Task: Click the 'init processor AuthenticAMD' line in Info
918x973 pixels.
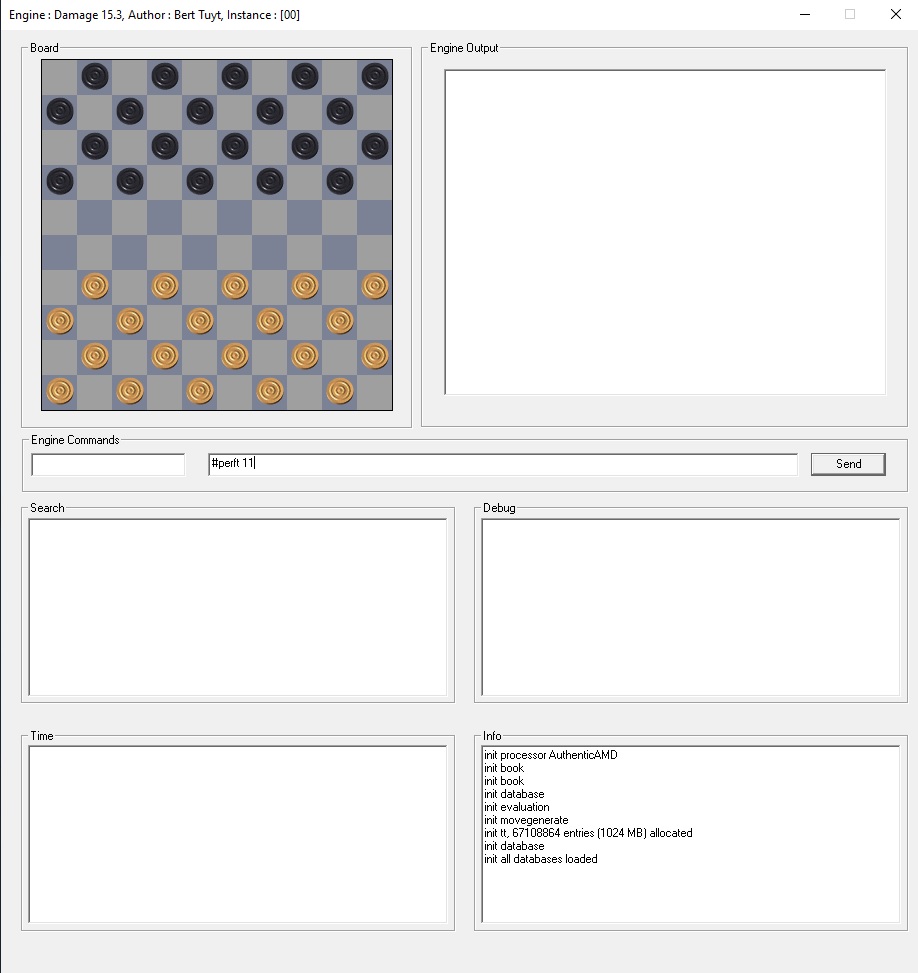Action: (x=551, y=755)
